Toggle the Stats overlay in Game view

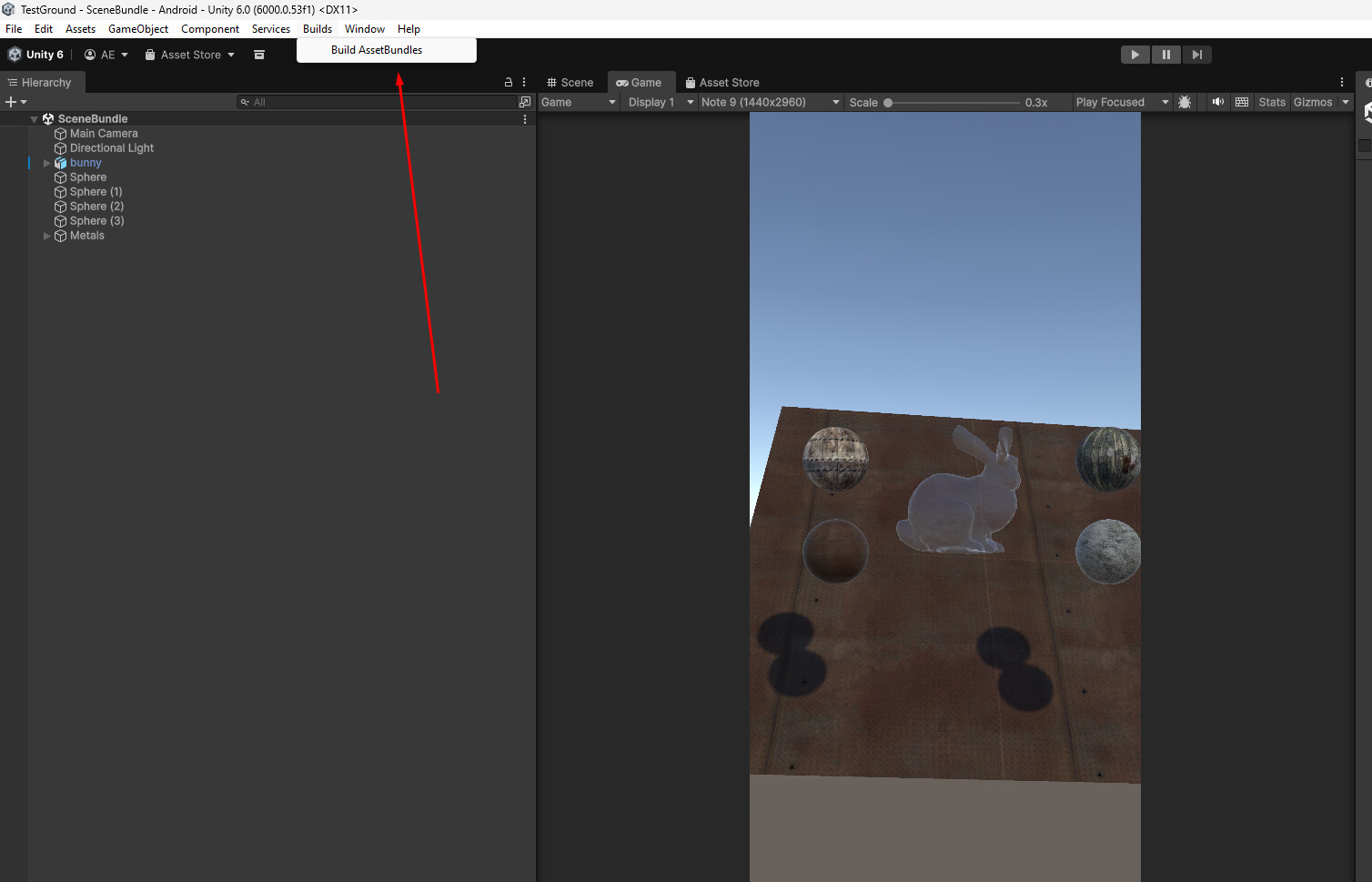pyautogui.click(x=1271, y=101)
